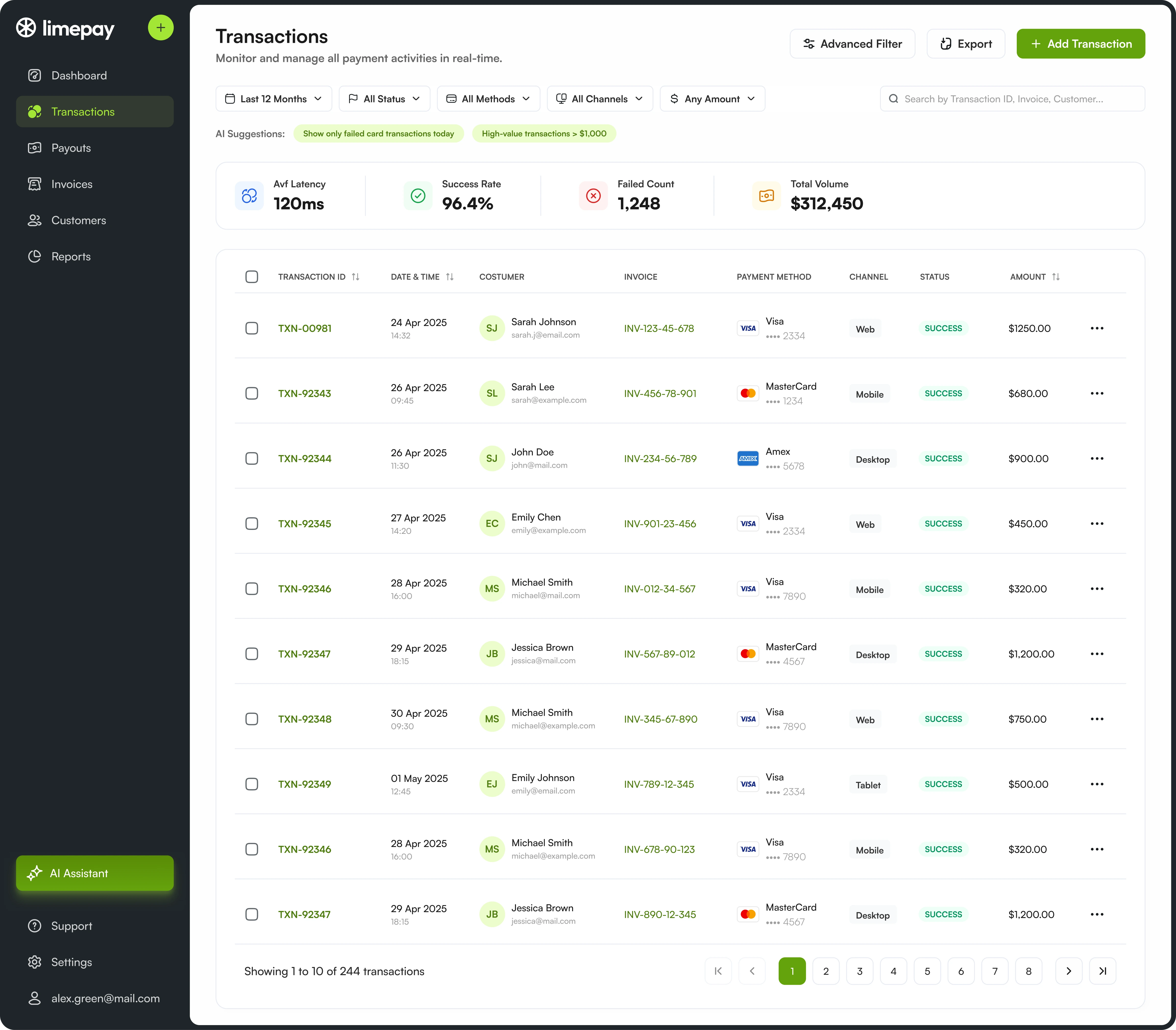Open the Reports section

coord(95,256)
